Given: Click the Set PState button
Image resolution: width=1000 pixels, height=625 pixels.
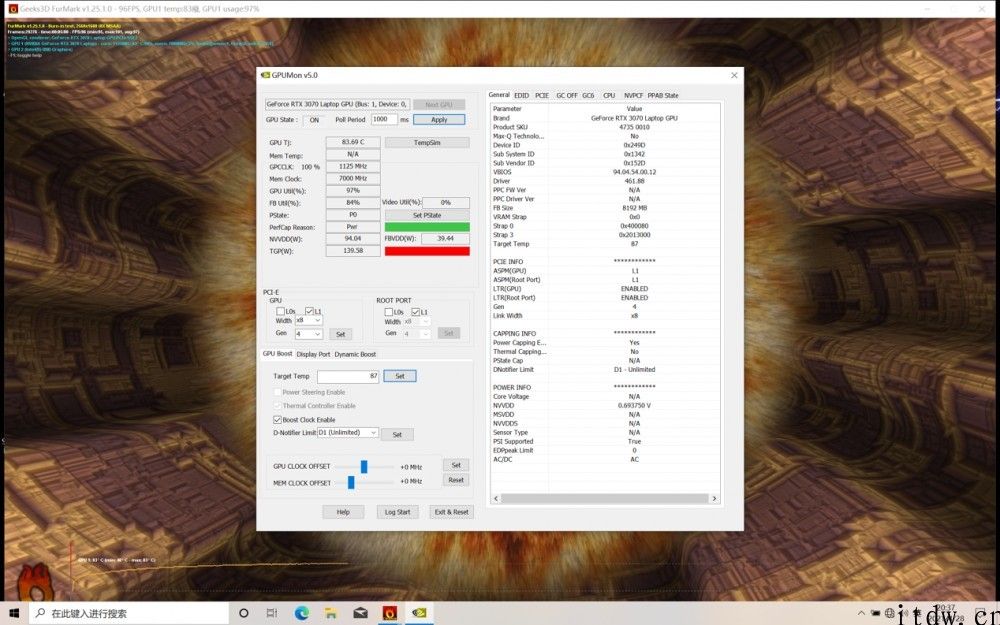Looking at the screenshot, I should tap(427, 215).
